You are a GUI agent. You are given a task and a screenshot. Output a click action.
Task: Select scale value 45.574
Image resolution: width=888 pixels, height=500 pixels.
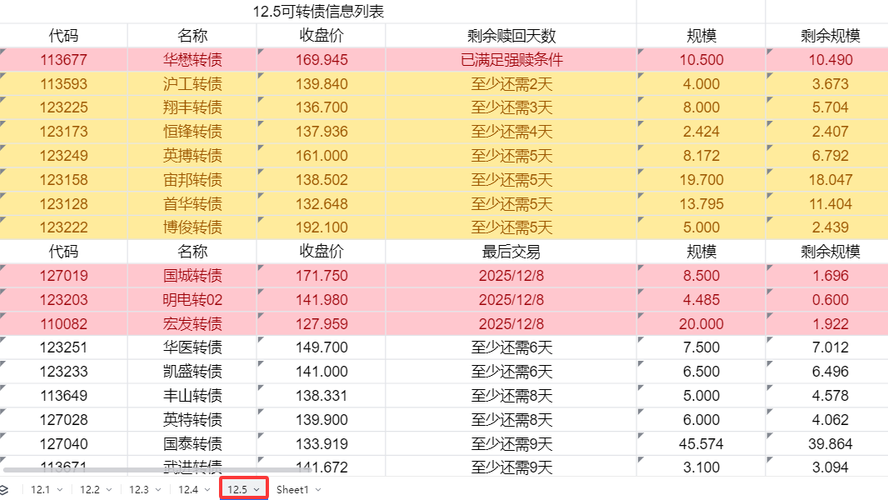[x=701, y=443]
